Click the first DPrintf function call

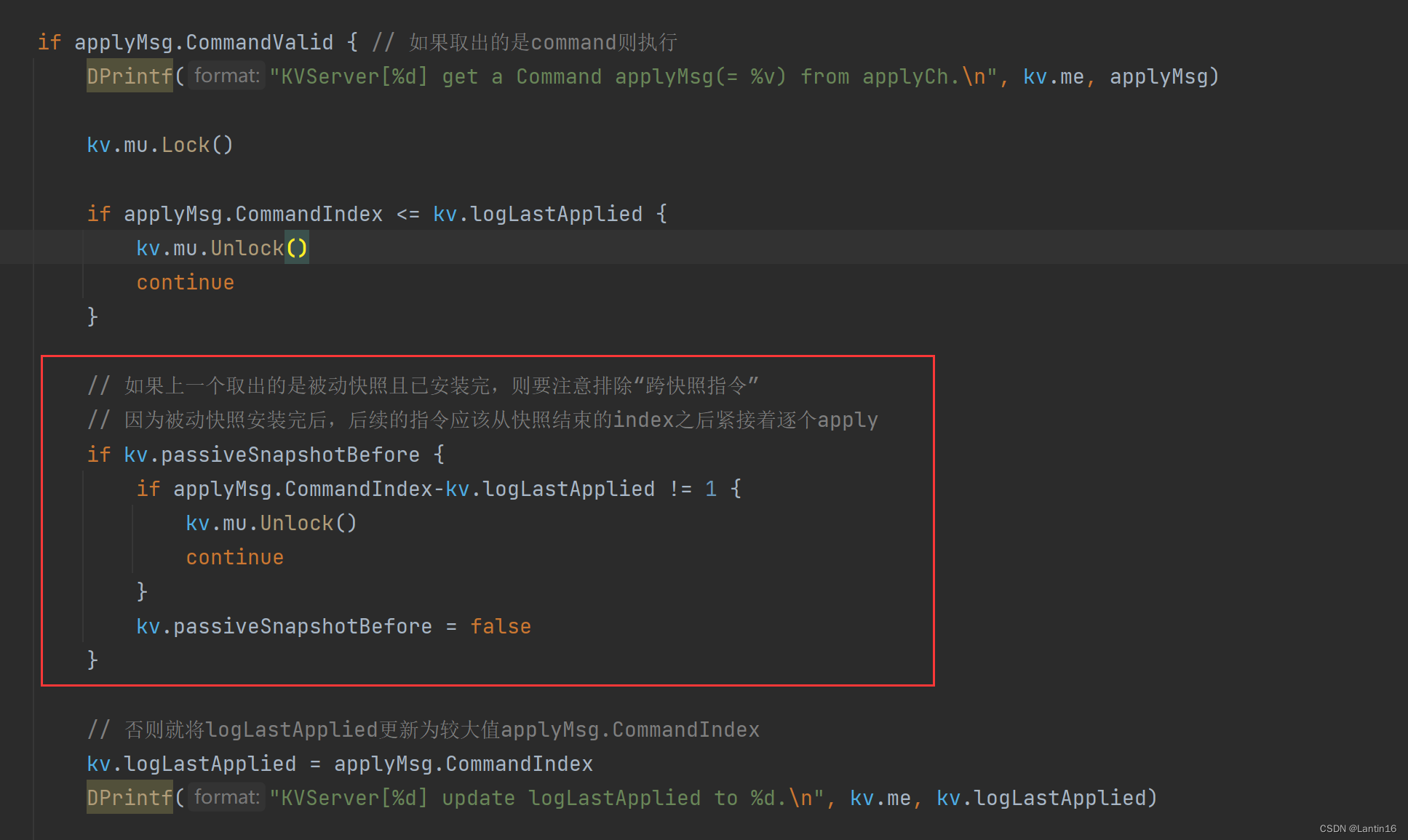[129, 76]
